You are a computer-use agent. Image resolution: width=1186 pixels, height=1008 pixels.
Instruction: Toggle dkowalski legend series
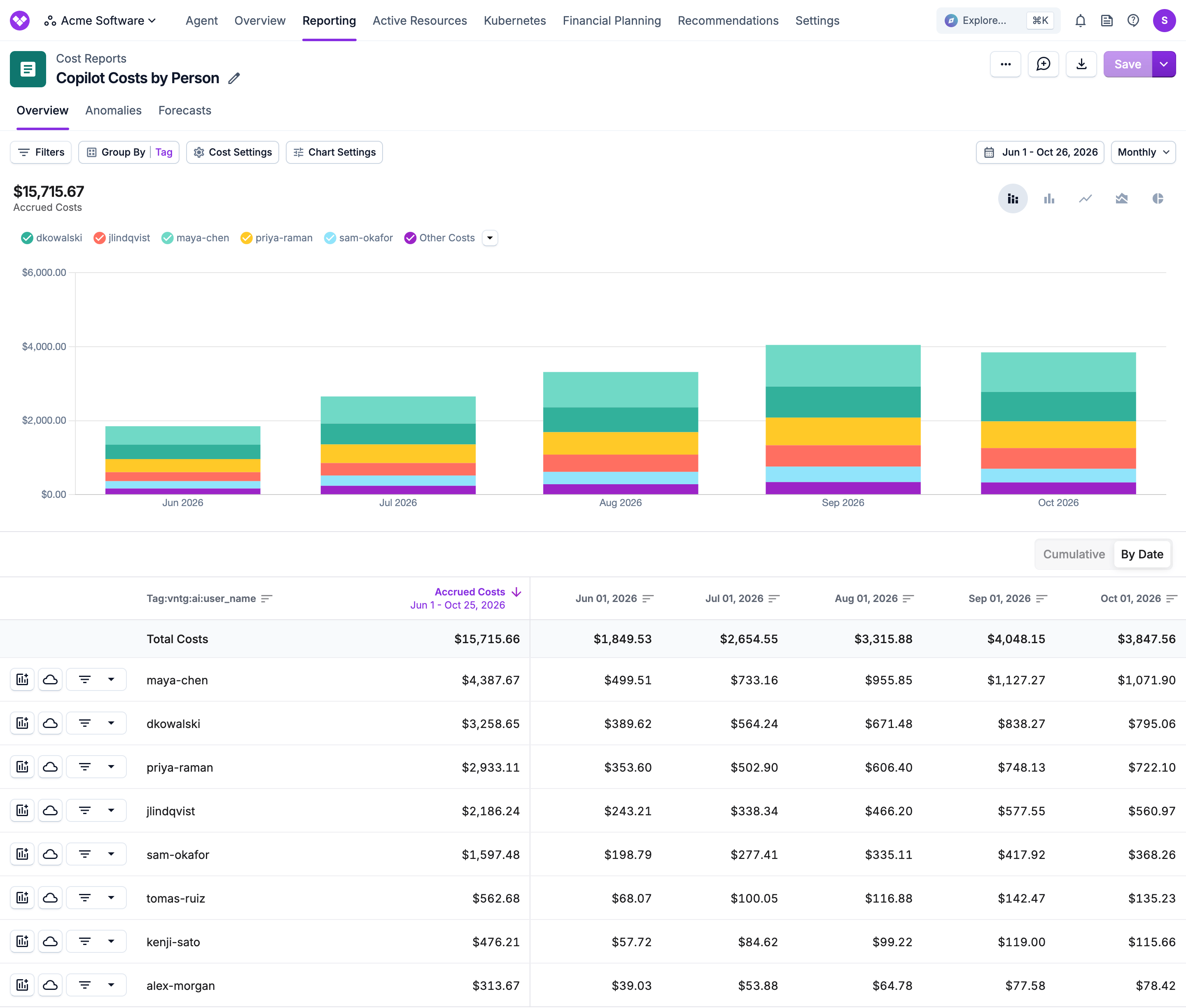51,238
